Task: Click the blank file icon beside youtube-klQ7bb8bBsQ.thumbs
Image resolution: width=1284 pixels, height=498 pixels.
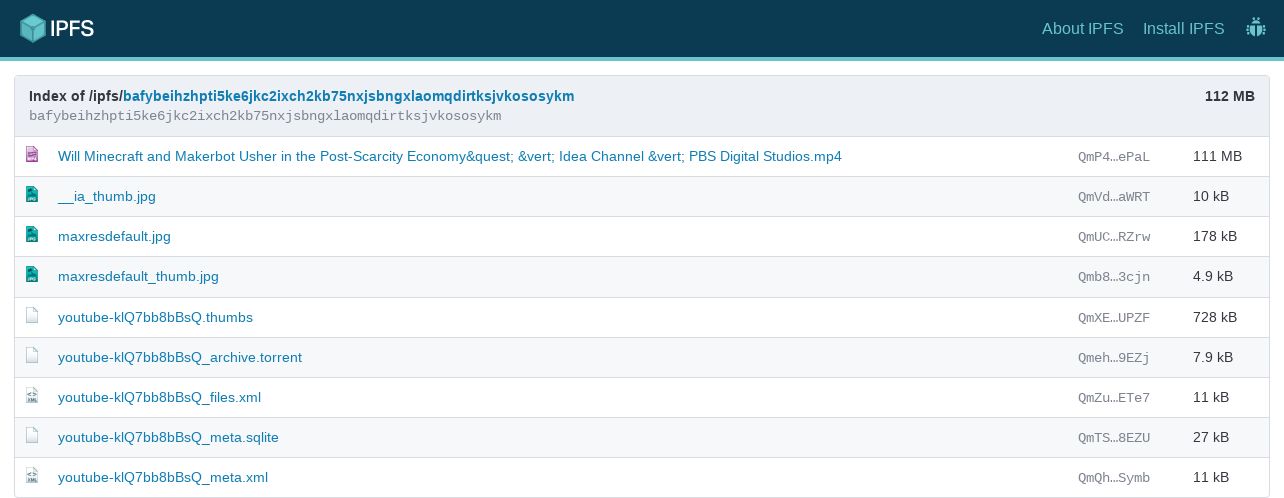Action: pos(32,315)
